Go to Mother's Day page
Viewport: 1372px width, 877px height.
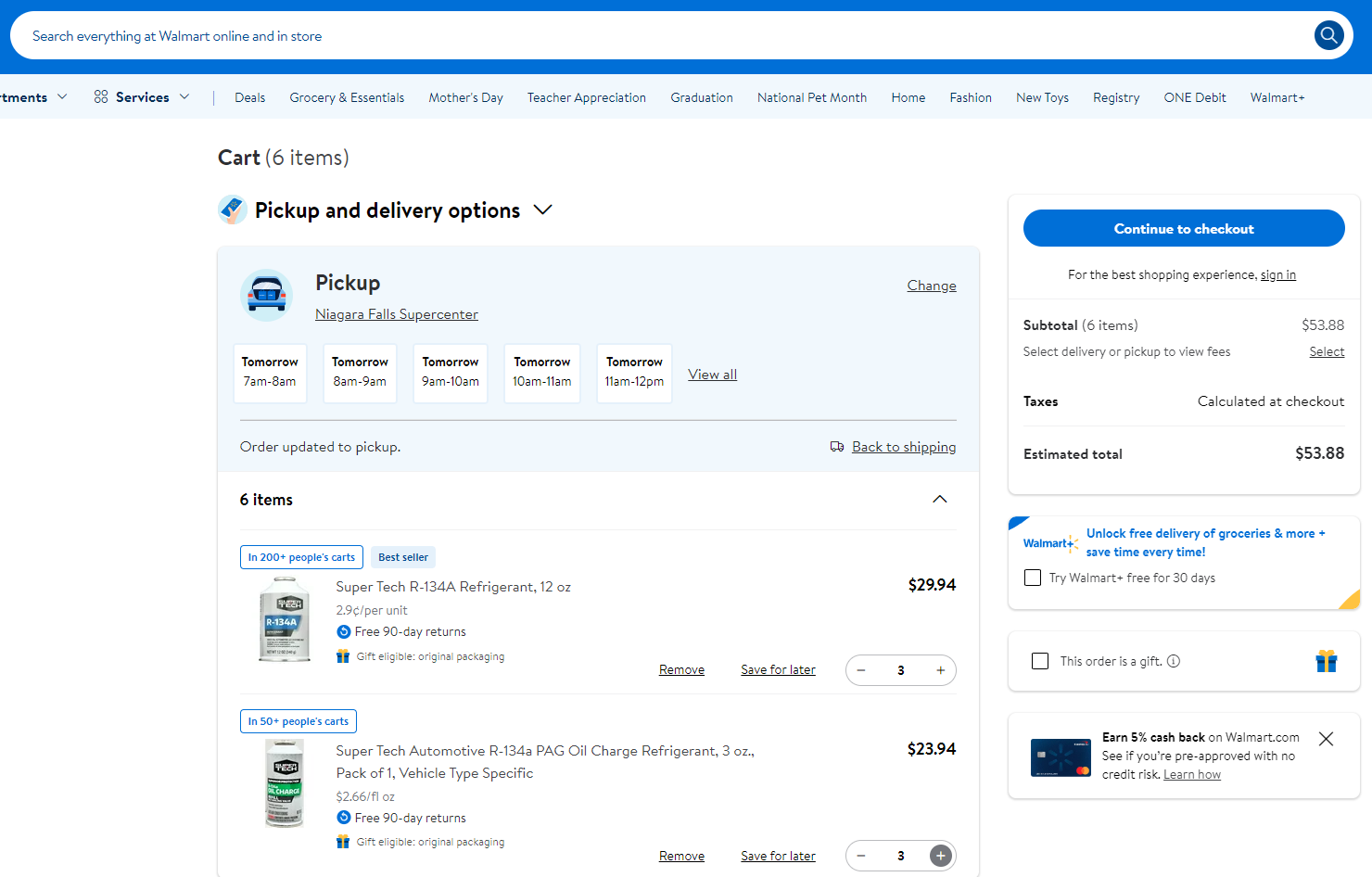pos(465,97)
